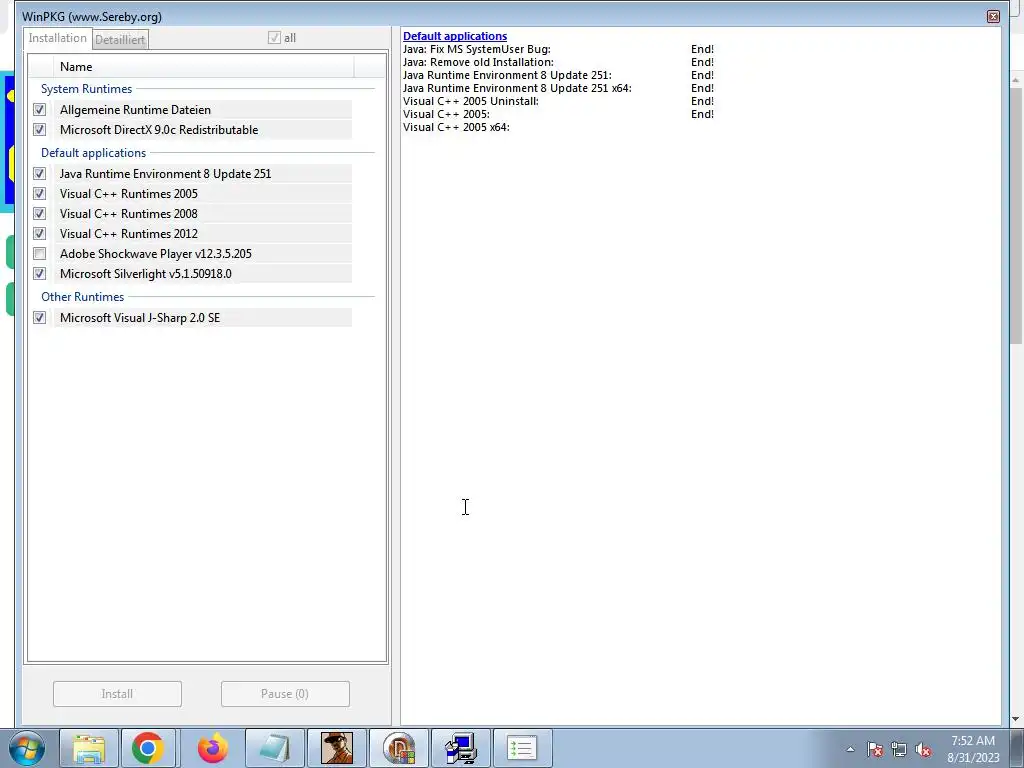Open Windows Explorer from the taskbar

[89, 748]
